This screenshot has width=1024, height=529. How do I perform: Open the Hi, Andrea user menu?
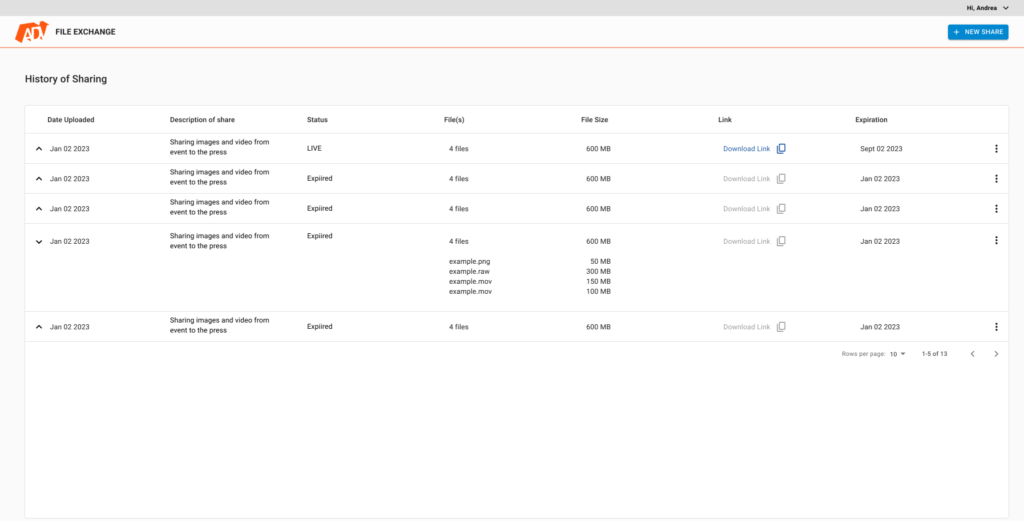tap(987, 7)
